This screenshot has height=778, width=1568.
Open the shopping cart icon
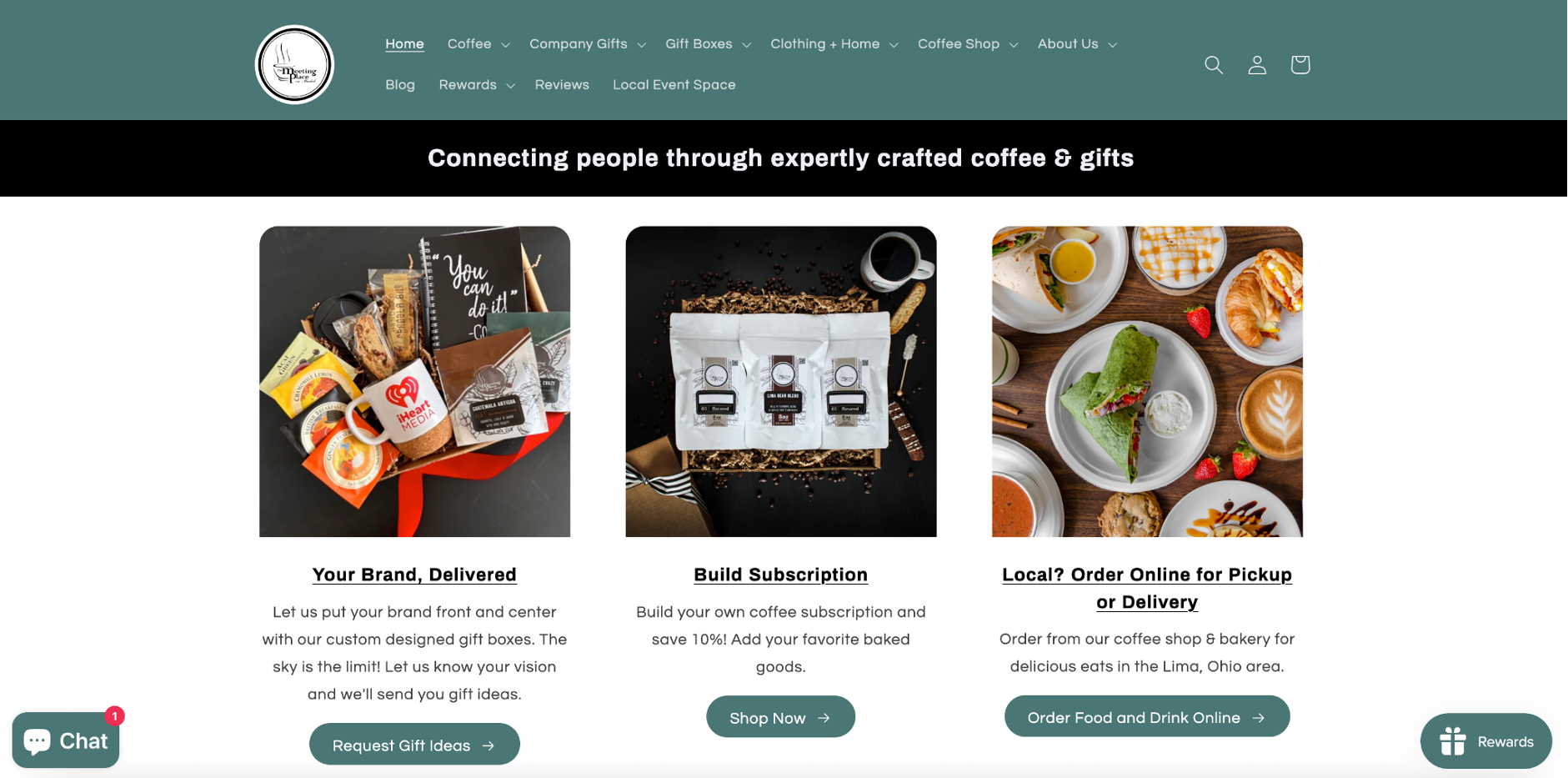point(1300,64)
